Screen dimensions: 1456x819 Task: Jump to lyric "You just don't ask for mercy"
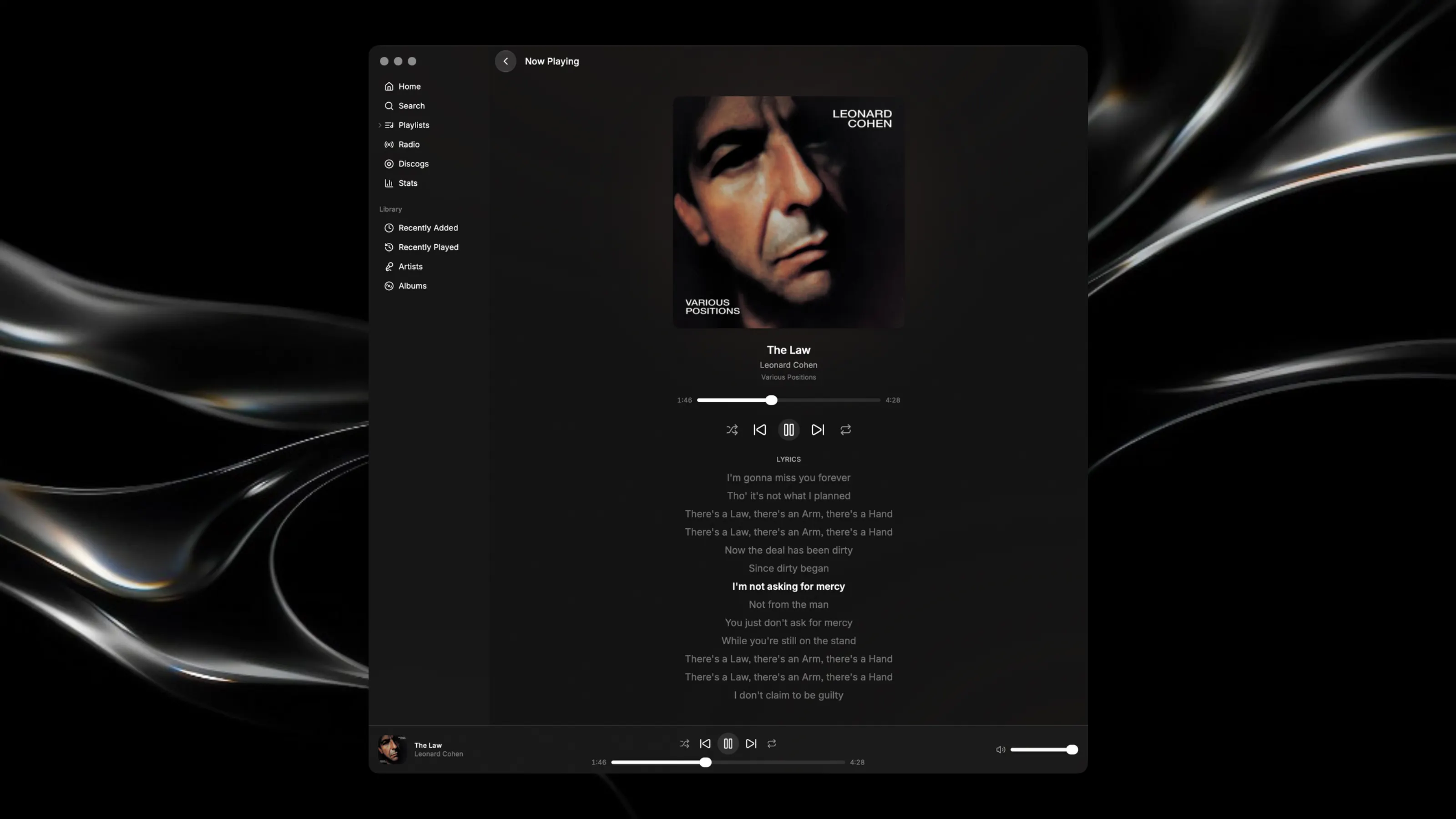(x=789, y=623)
